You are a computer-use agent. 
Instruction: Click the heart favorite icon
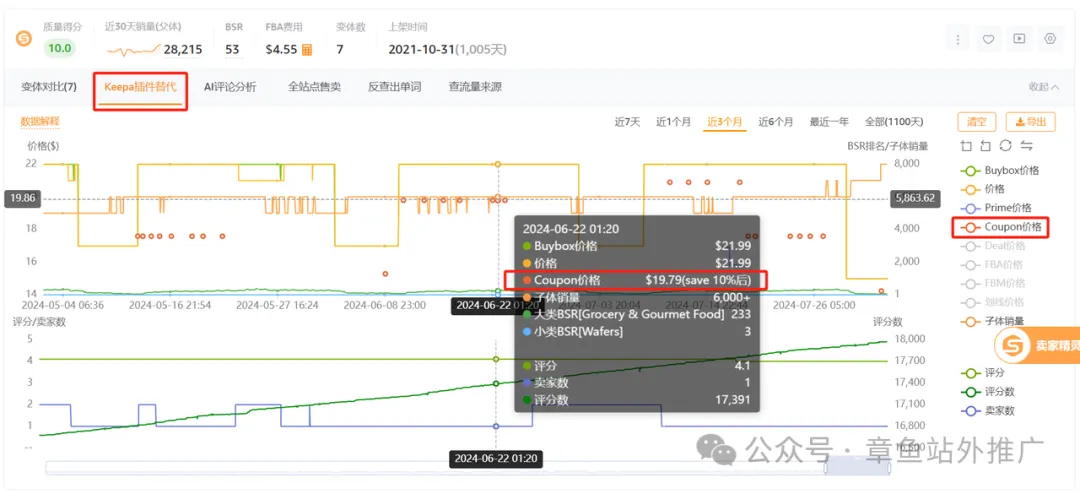tap(988, 39)
